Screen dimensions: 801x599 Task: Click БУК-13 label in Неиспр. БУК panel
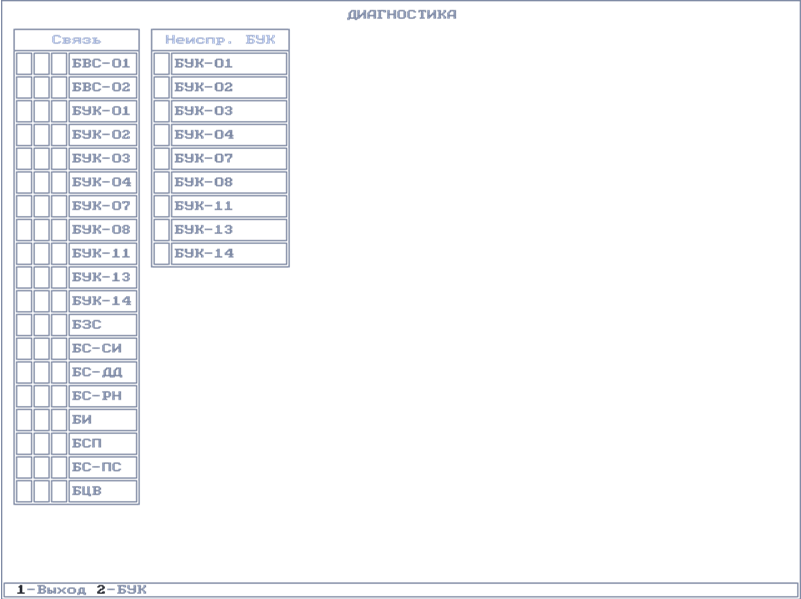pos(229,230)
